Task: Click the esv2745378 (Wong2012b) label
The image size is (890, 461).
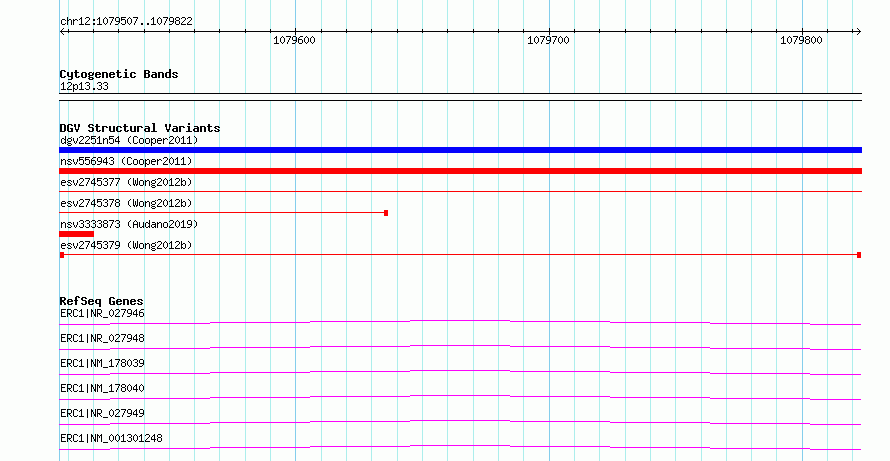Action: tap(126, 203)
